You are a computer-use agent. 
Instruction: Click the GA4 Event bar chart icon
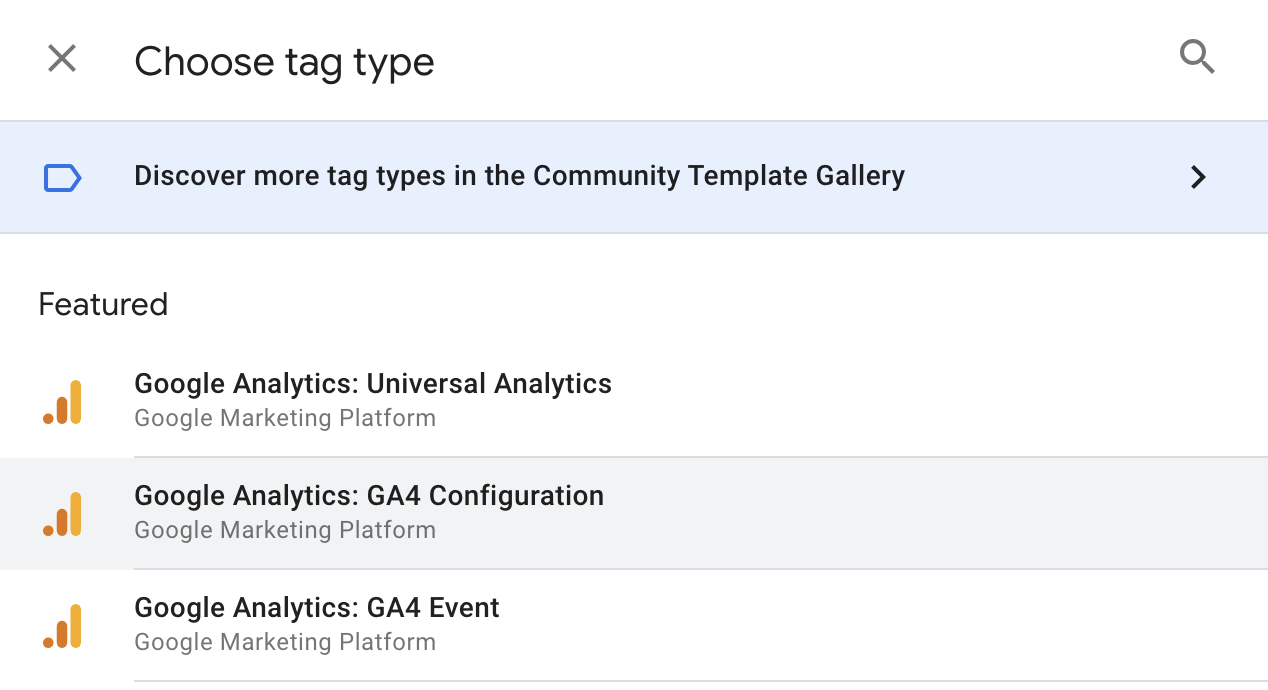(63, 626)
